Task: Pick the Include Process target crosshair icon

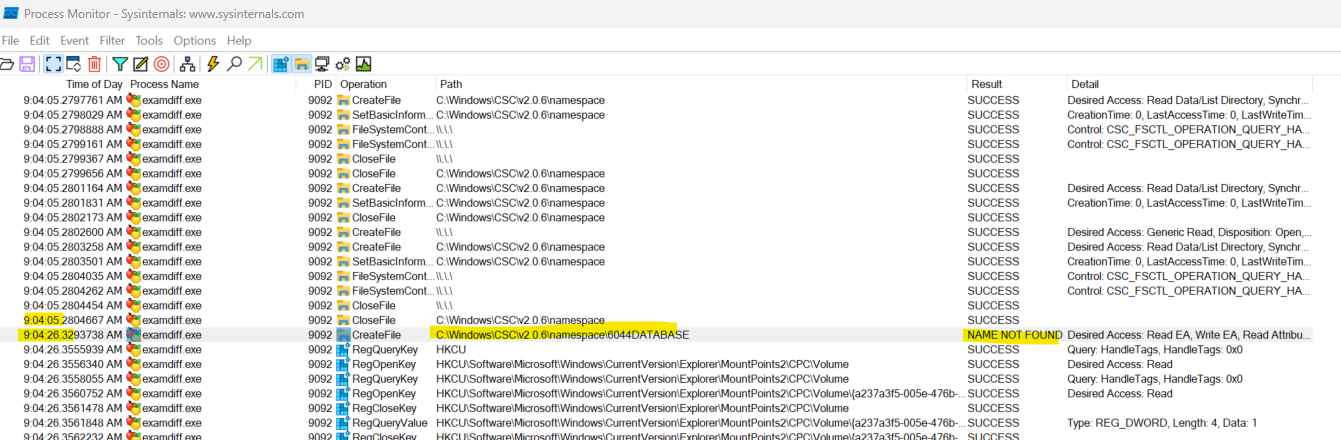Action: pyautogui.click(x=161, y=64)
